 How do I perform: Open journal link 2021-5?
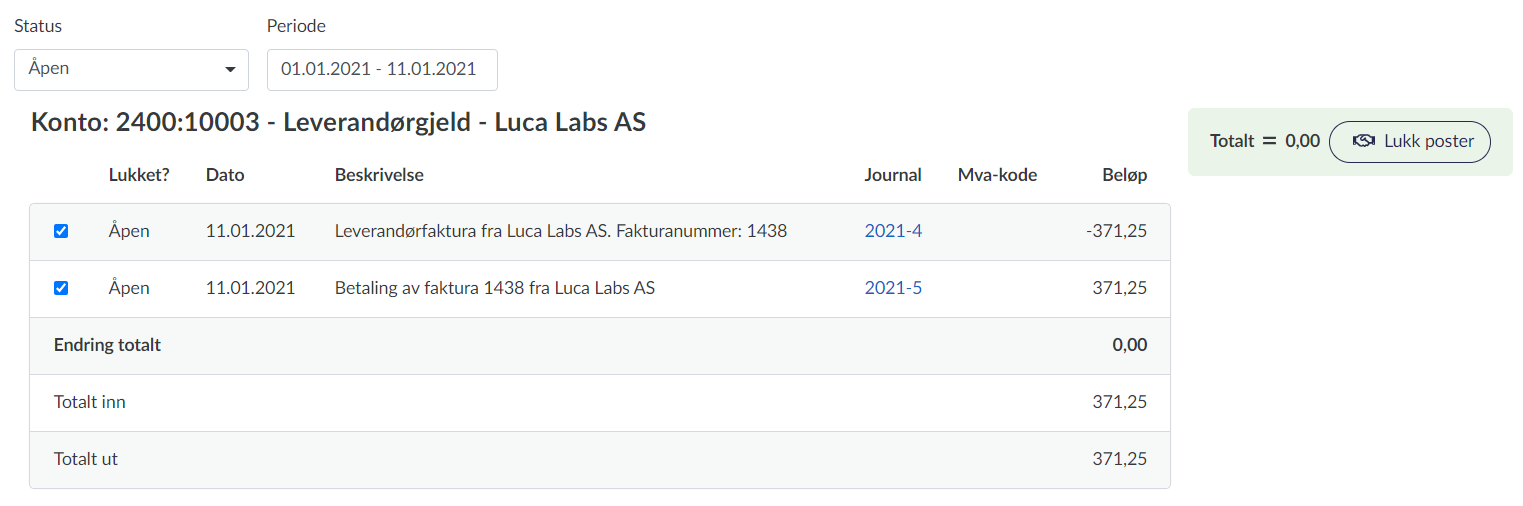(893, 288)
